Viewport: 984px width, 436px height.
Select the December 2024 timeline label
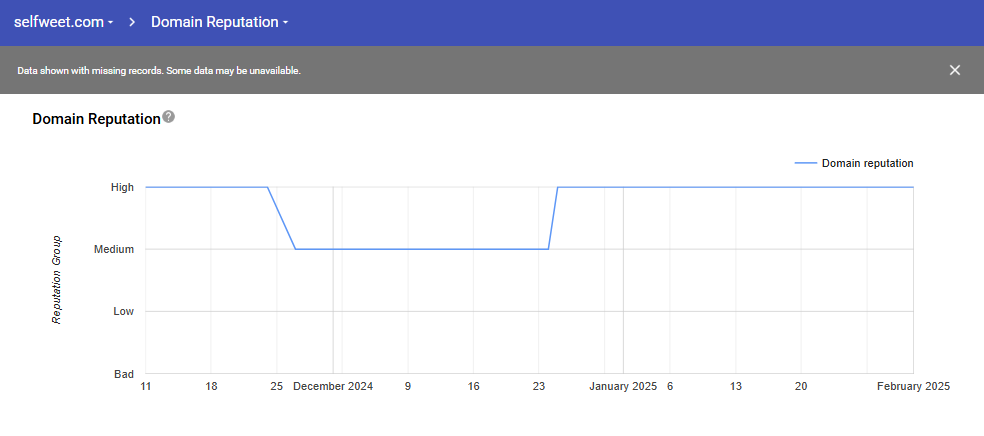tap(333, 386)
